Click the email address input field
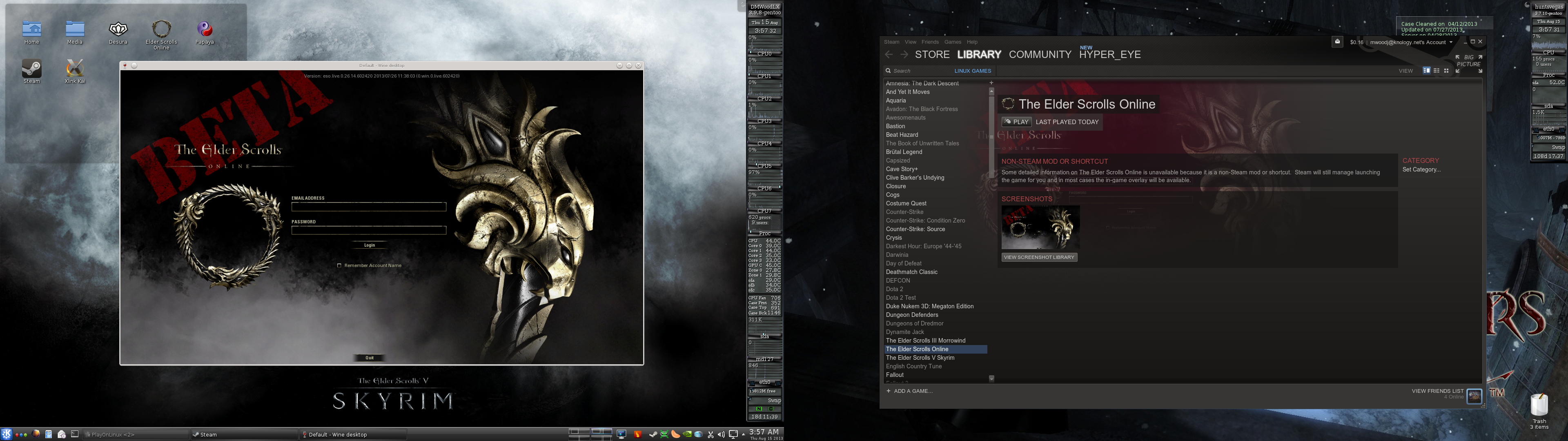The width and height of the screenshot is (1568, 441). [368, 207]
